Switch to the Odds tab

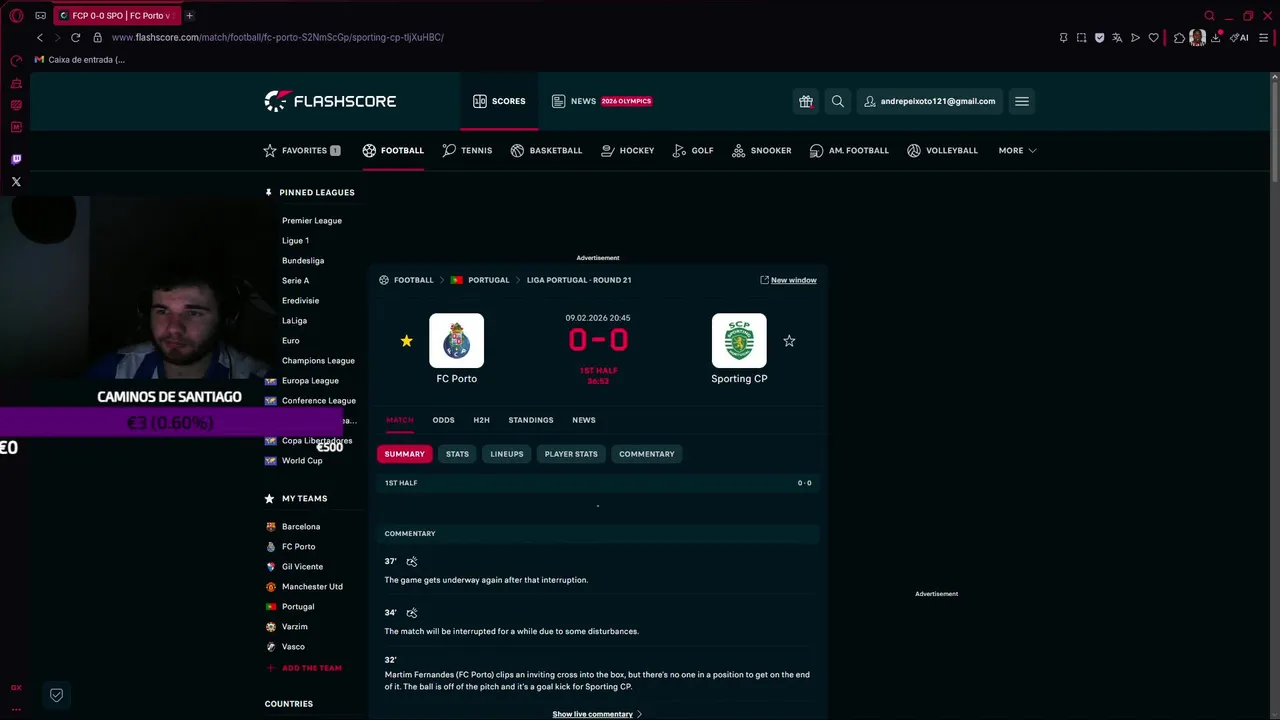point(443,420)
